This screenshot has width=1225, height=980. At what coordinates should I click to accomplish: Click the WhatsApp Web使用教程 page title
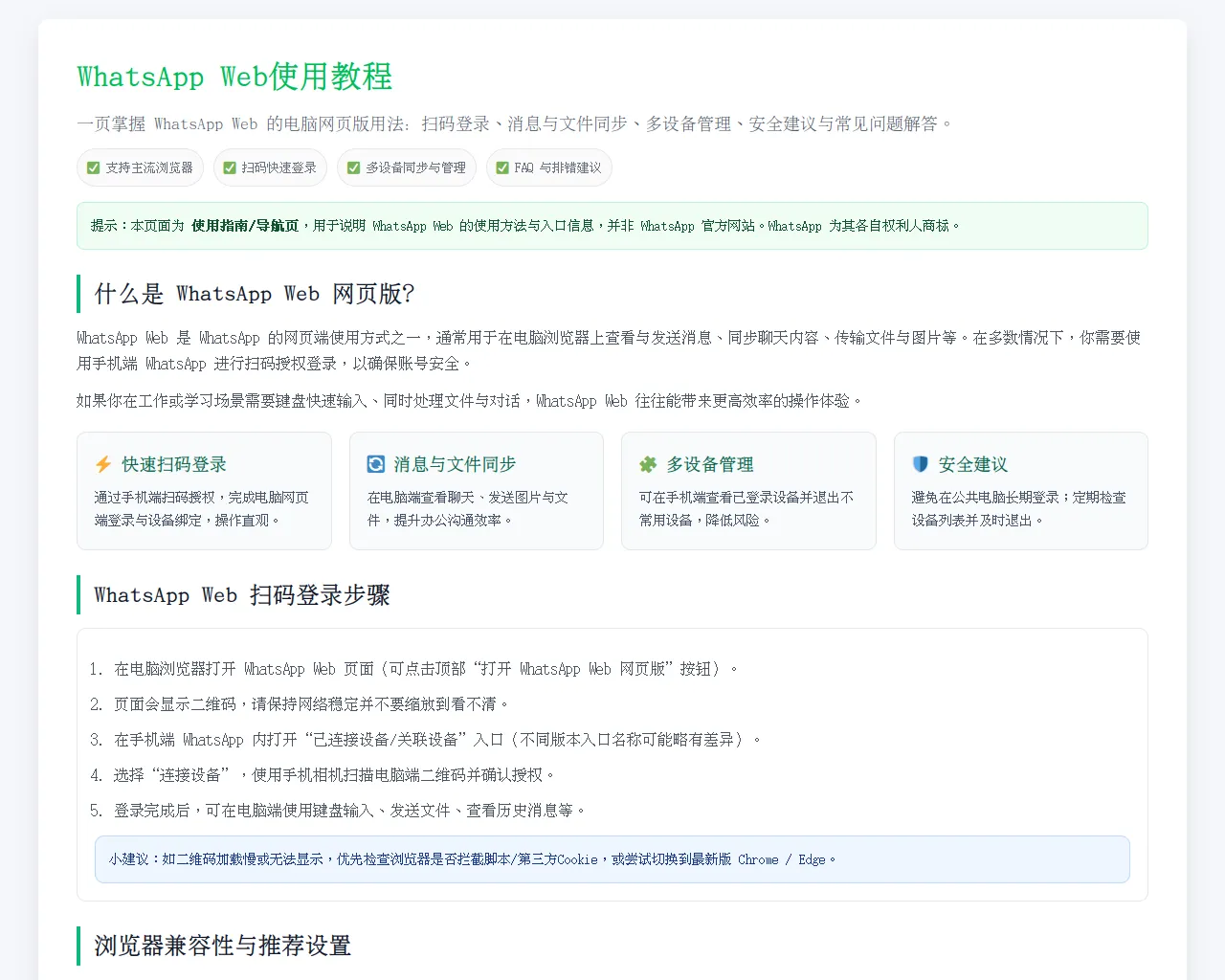tap(234, 77)
